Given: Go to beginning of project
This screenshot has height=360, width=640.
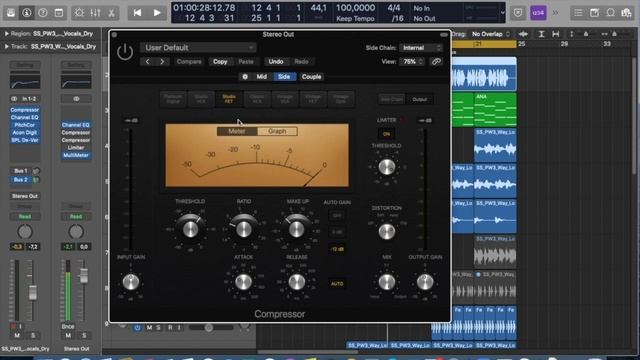Looking at the screenshot, I should click(x=138, y=13).
